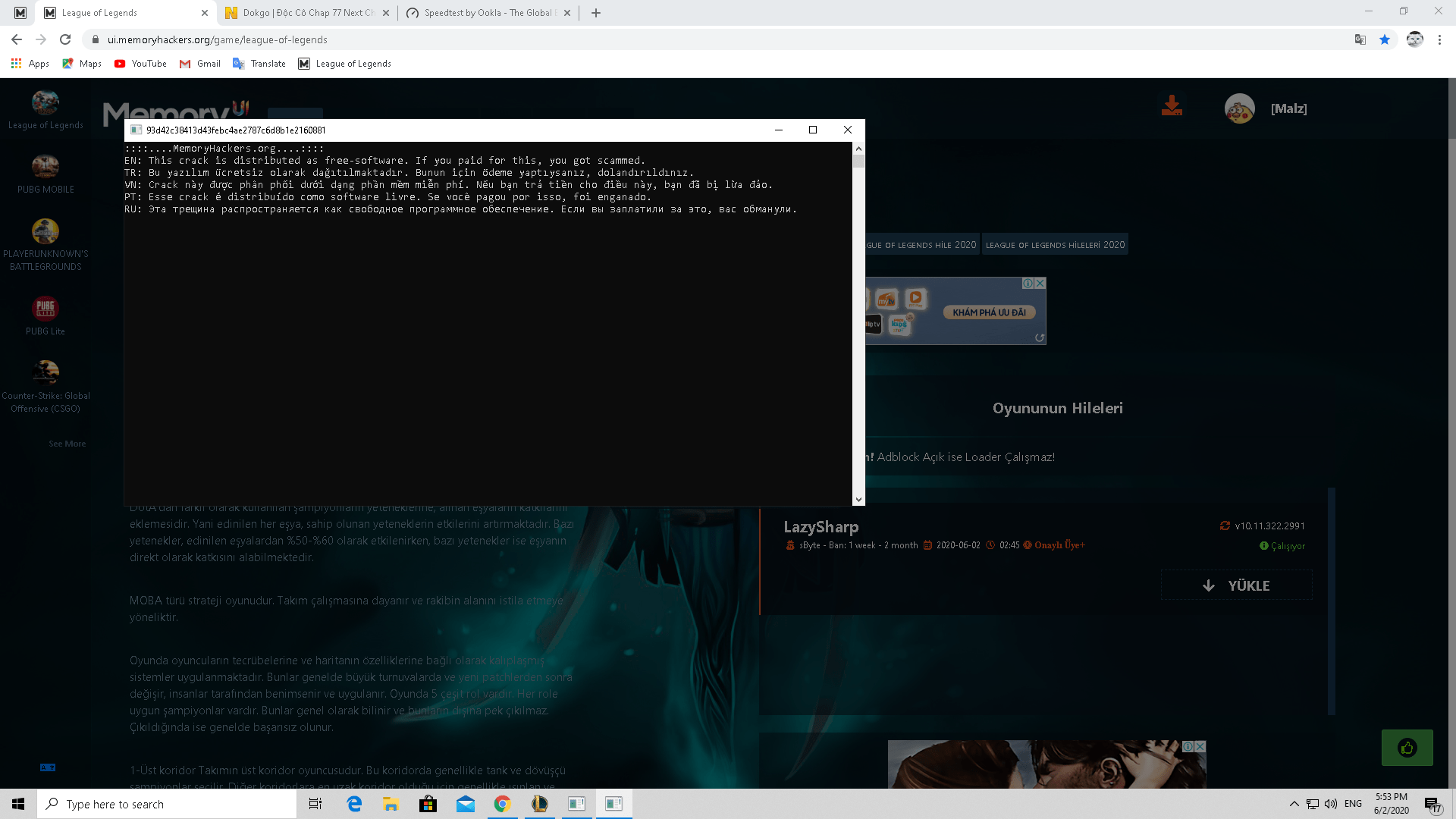Click the Onaylı Üye+ badge
Viewport: 1456px width, 819px height.
1055,545
